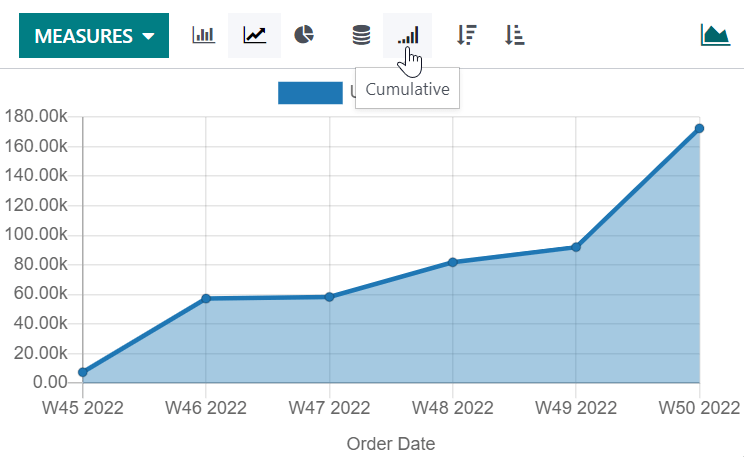Click the W49 2022 data point
The width and height of the screenshot is (744, 457).
[576, 247]
